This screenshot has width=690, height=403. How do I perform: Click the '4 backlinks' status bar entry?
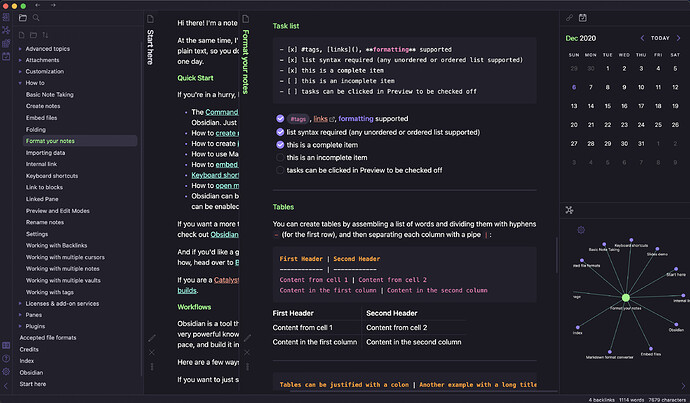(601, 399)
